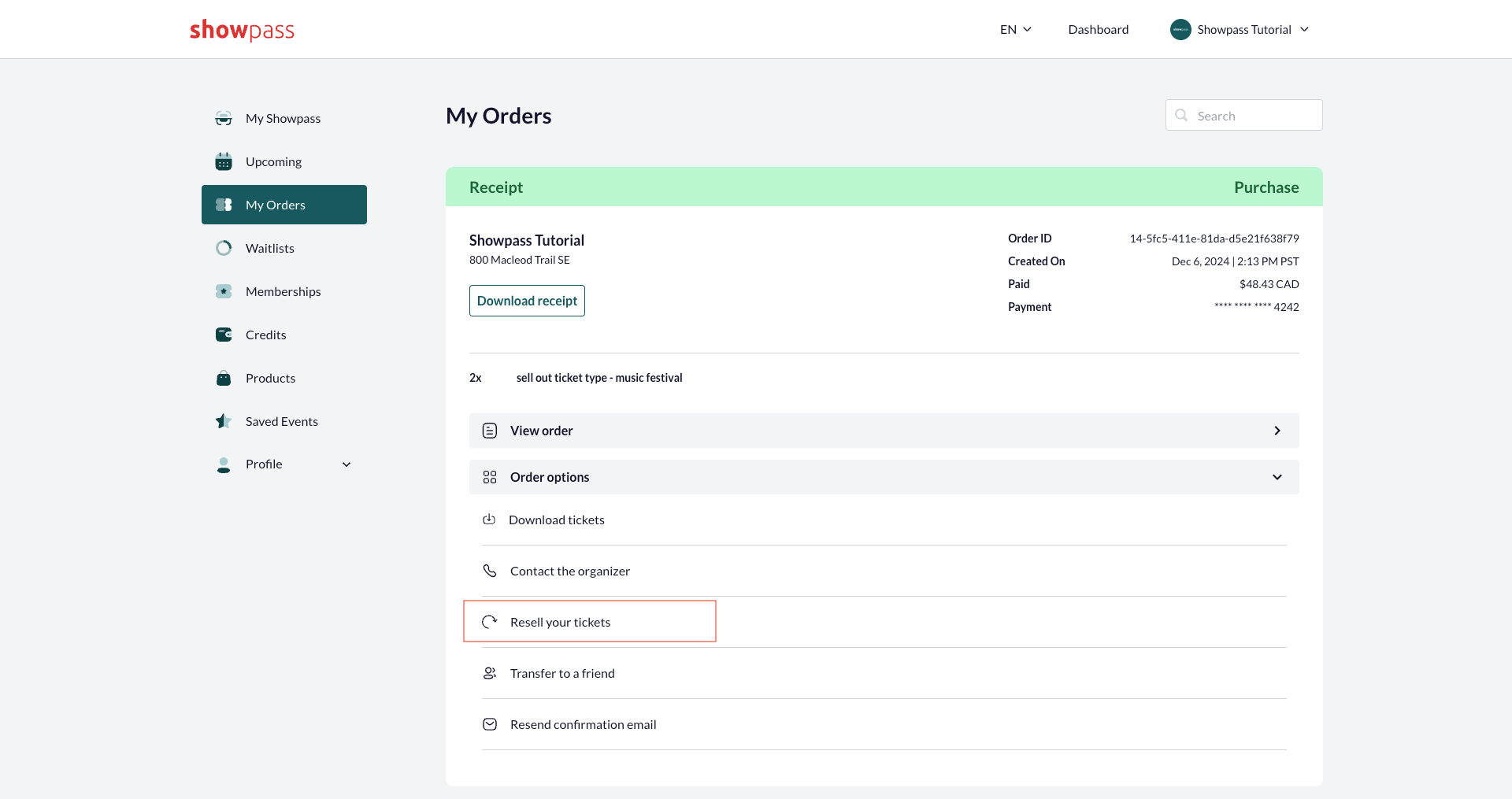
Task: Click the 800 Macleod Trail SE address
Action: pos(520,260)
